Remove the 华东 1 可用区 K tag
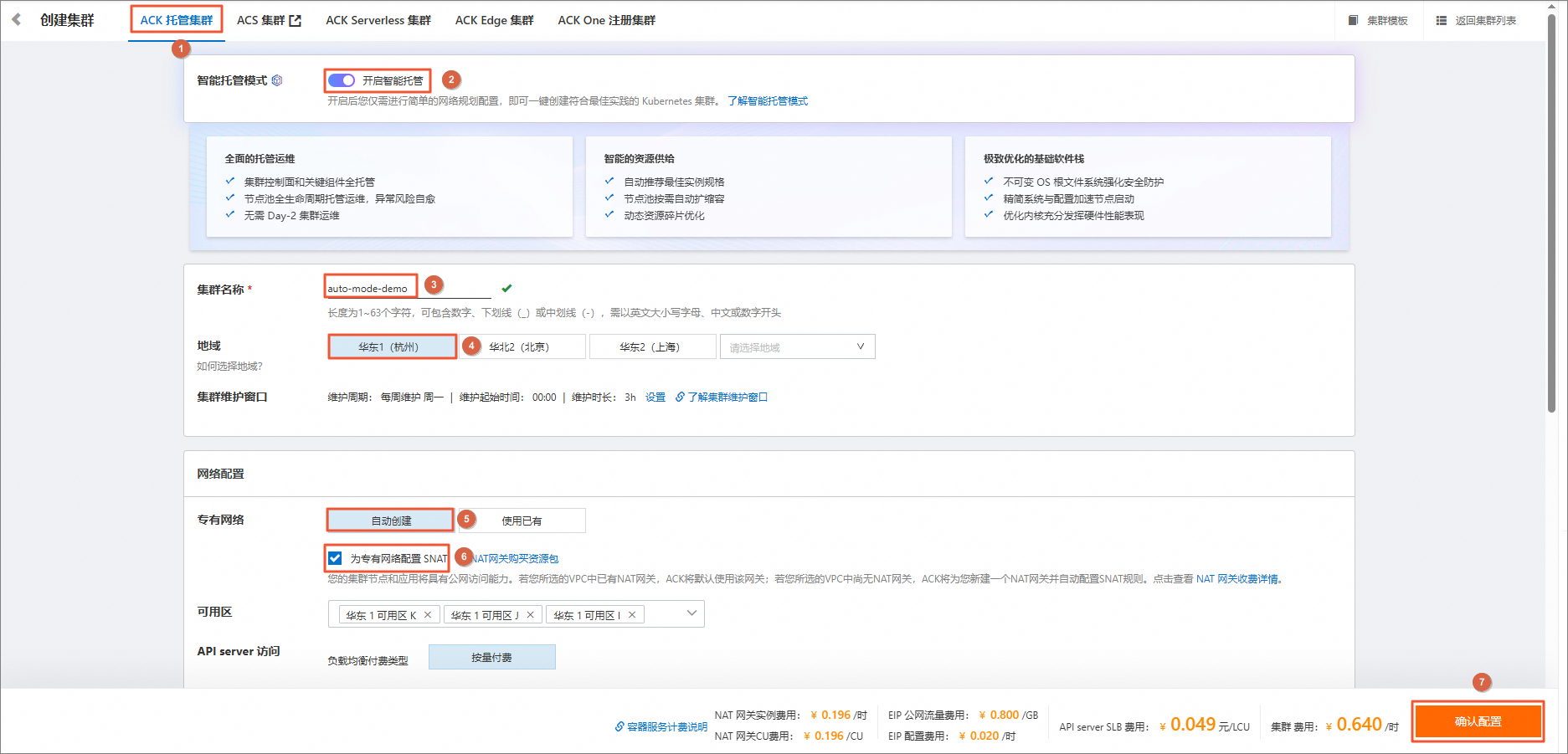The width and height of the screenshot is (1568, 754). coord(428,615)
